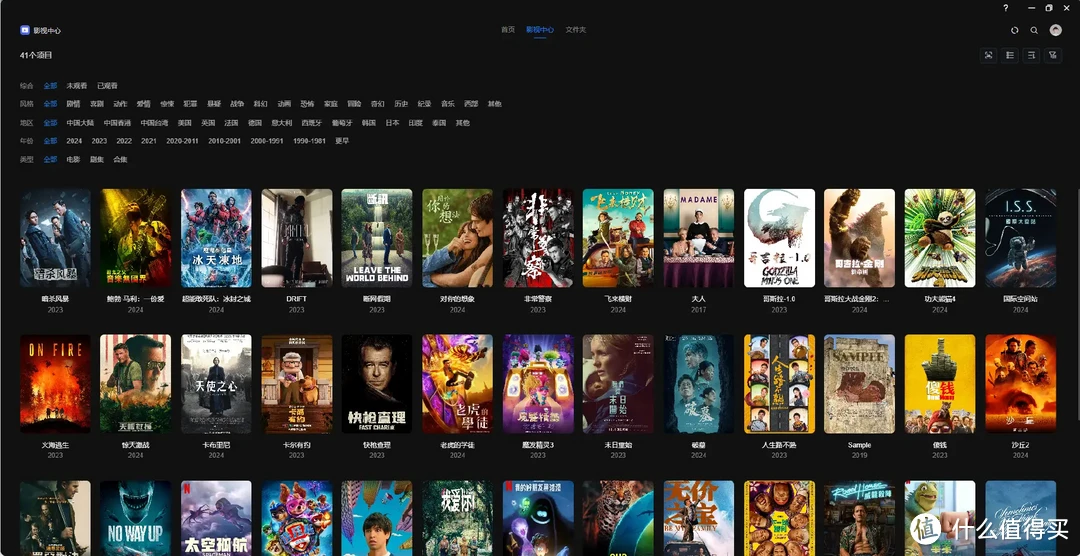
Task: Open the 暗杀风暴 movie poster
Action: 55,238
